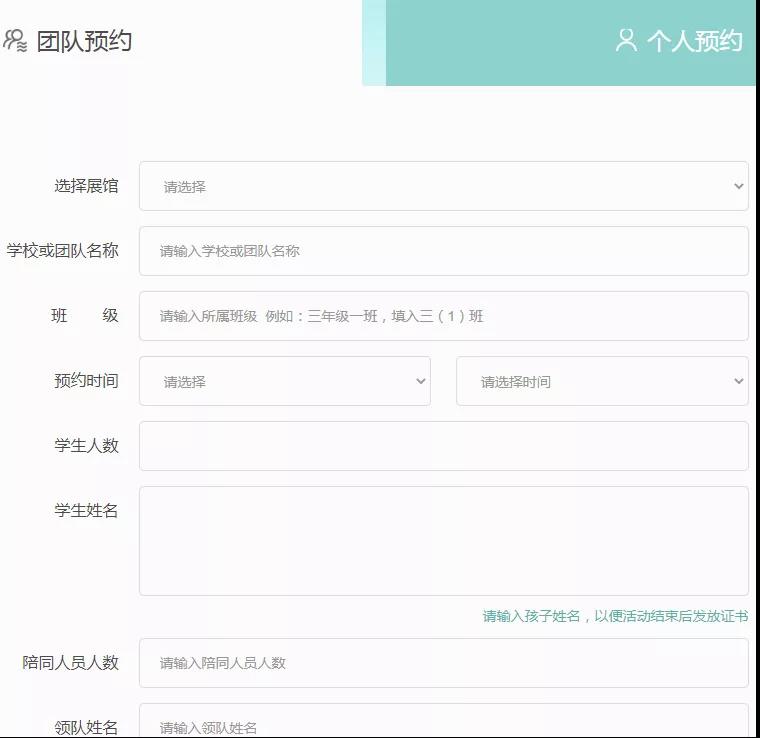Click the 领队姓名 input field
The width and height of the screenshot is (760, 738).
(x=443, y=723)
